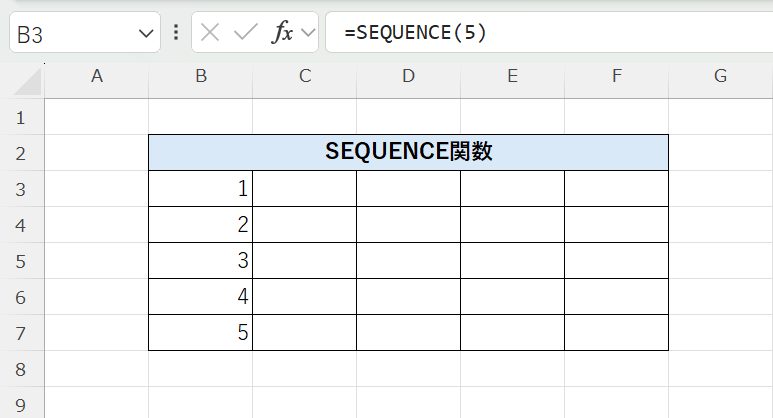Click the three-dot Name Box resize handle
The width and height of the screenshot is (773, 418).
point(176,33)
